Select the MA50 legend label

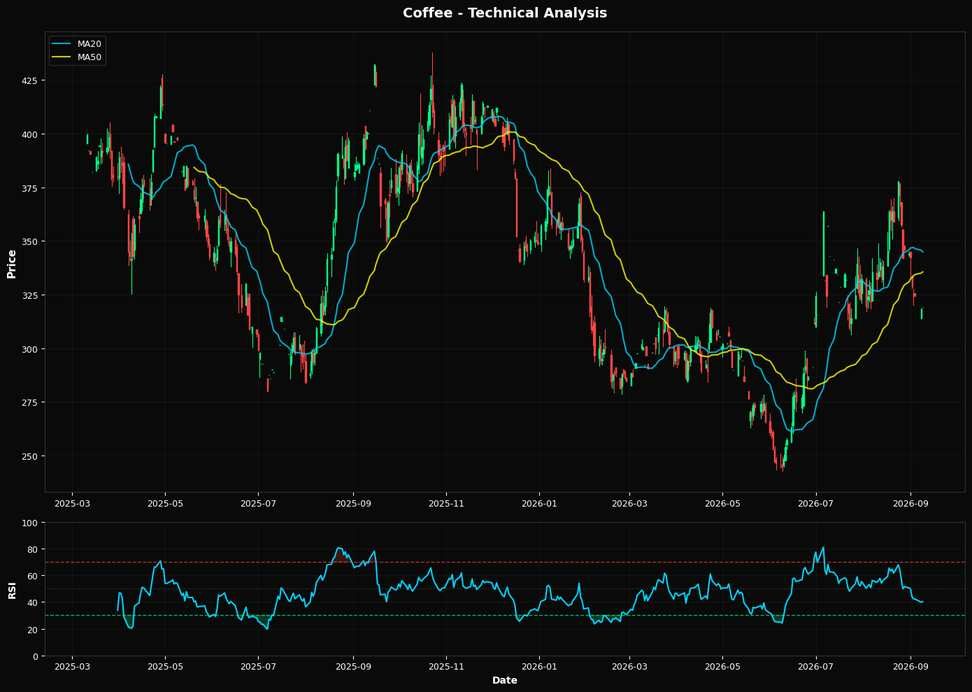pyautogui.click(x=90, y=57)
